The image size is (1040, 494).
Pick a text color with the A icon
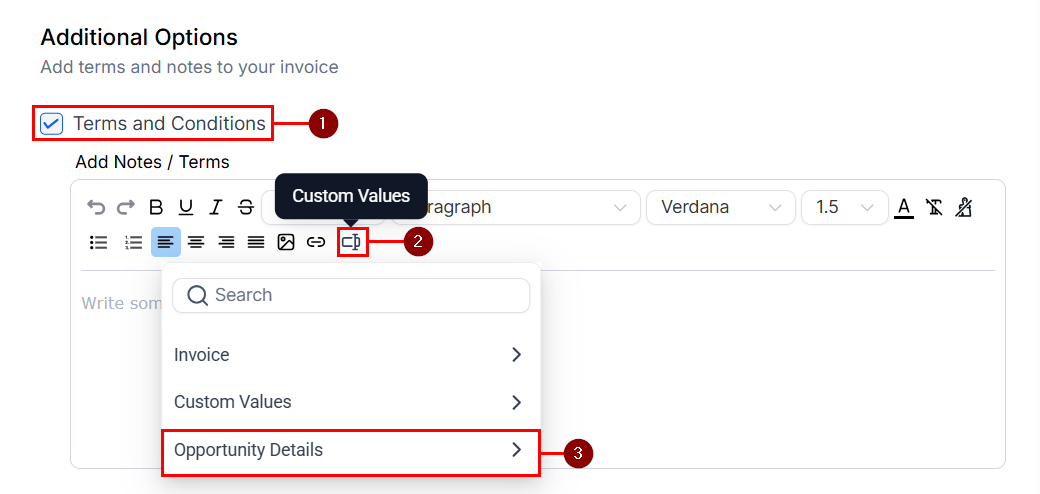pos(904,208)
